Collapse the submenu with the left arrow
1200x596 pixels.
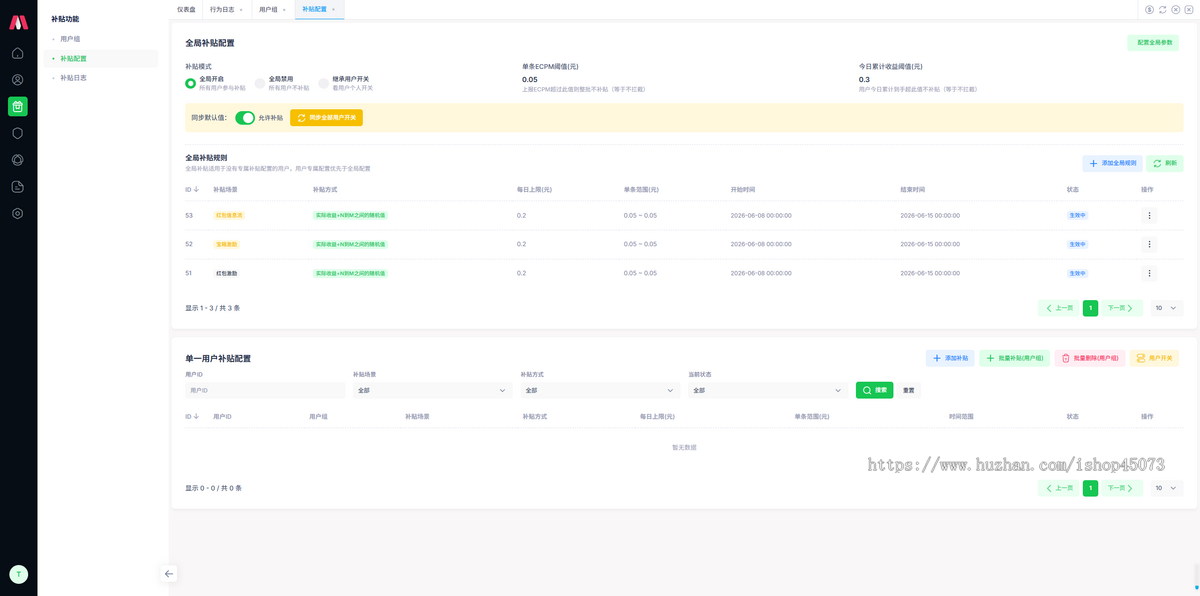(169, 574)
